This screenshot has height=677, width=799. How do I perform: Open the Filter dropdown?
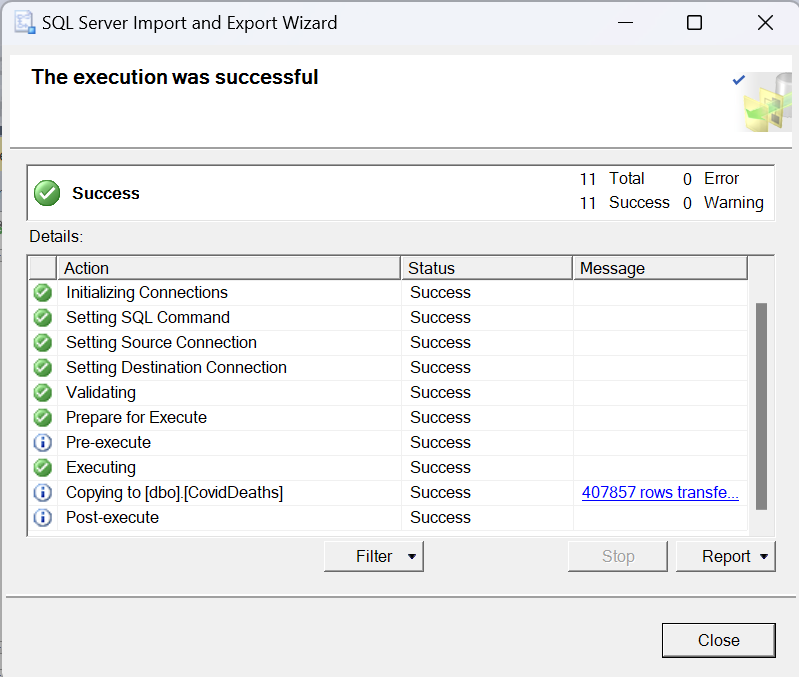point(374,557)
